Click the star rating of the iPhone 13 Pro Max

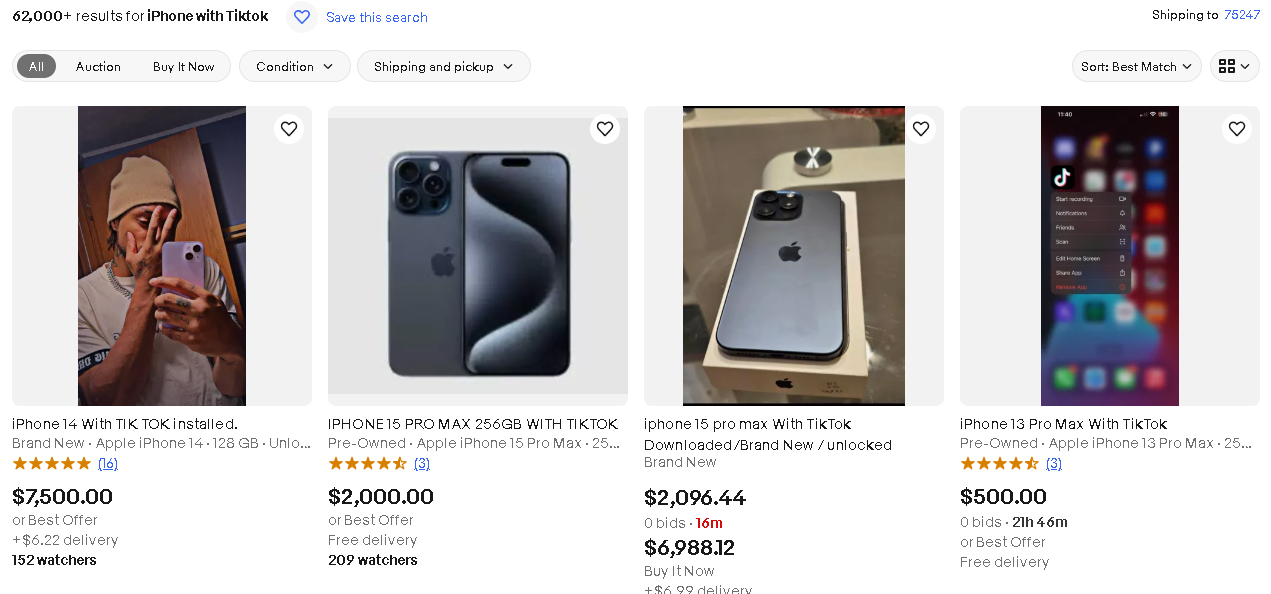pos(999,464)
